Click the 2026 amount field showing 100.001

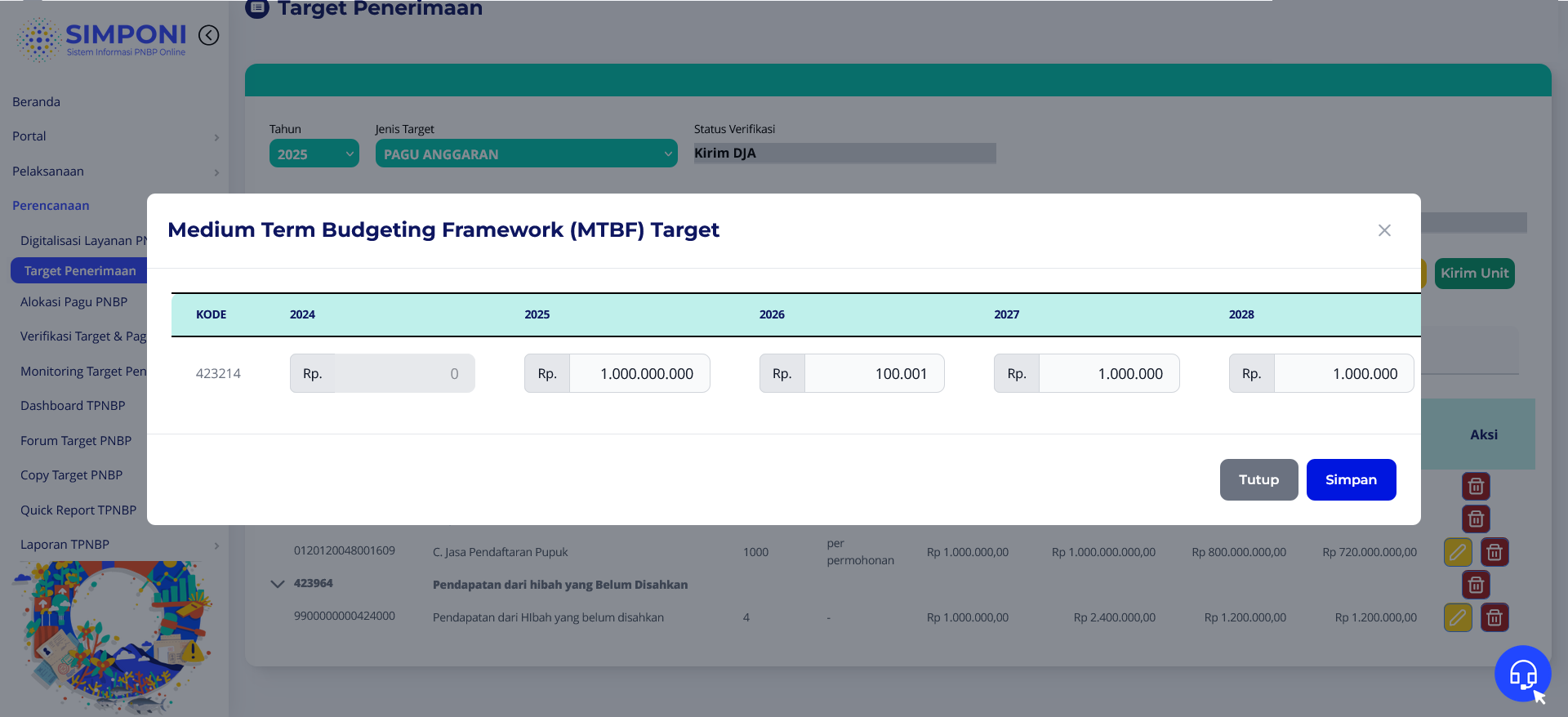pyautogui.click(x=873, y=373)
